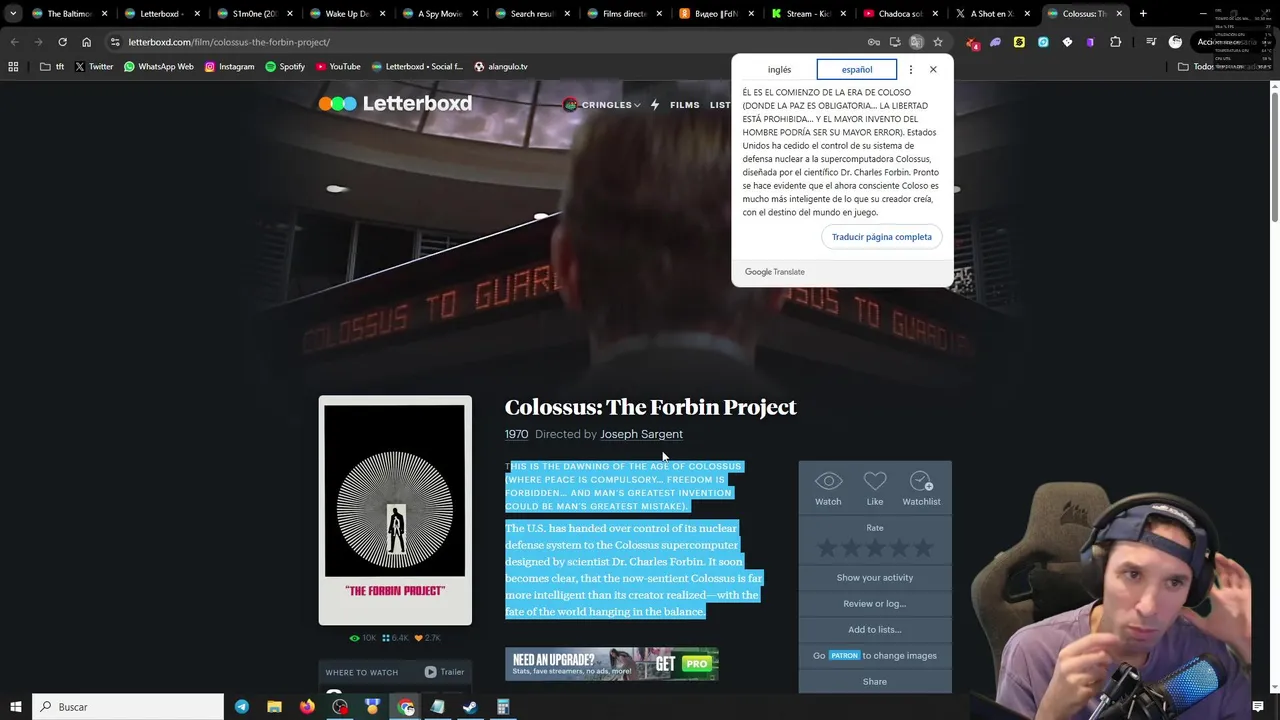Viewport: 1280px width, 720px height.
Task: Mark film as watched with eye icon
Action: pyautogui.click(x=828, y=488)
